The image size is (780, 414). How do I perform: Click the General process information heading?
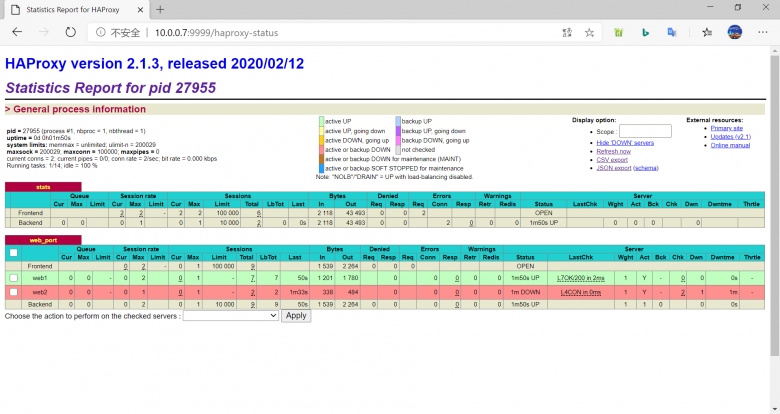click(x=80, y=109)
